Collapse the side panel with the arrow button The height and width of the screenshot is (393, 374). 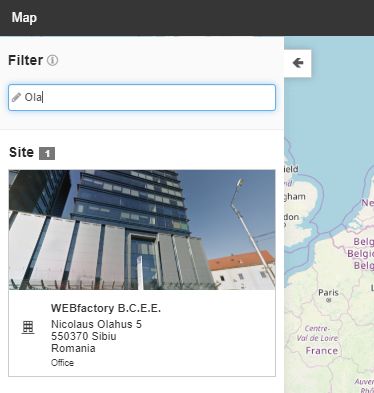coord(298,63)
